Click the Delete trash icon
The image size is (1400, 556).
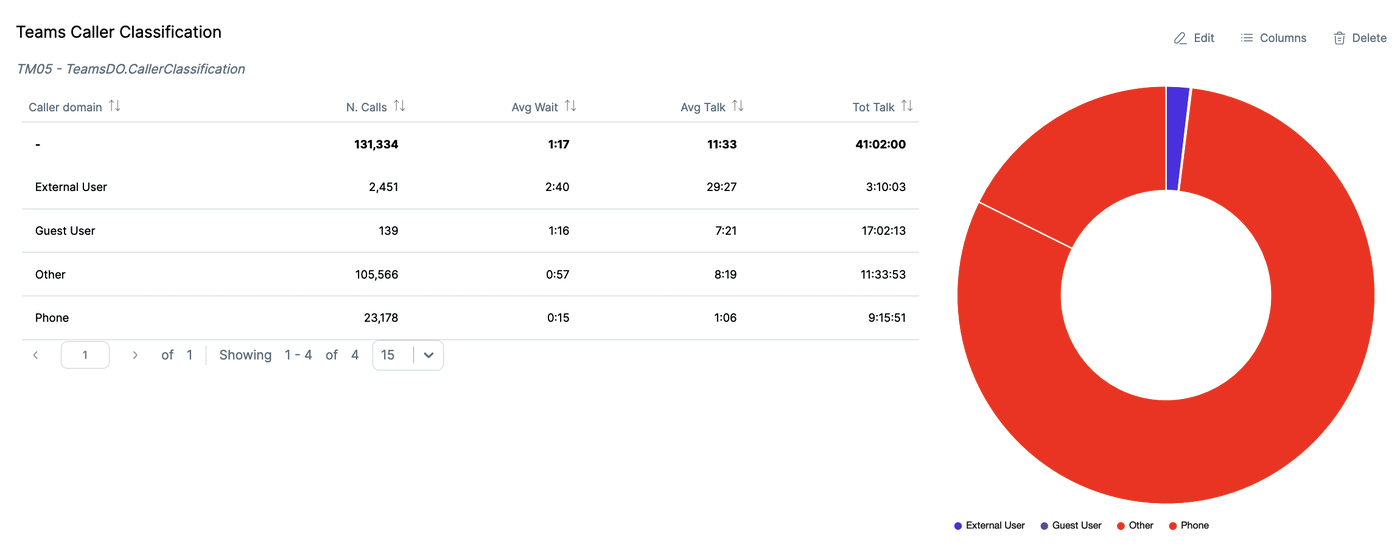[1339, 38]
